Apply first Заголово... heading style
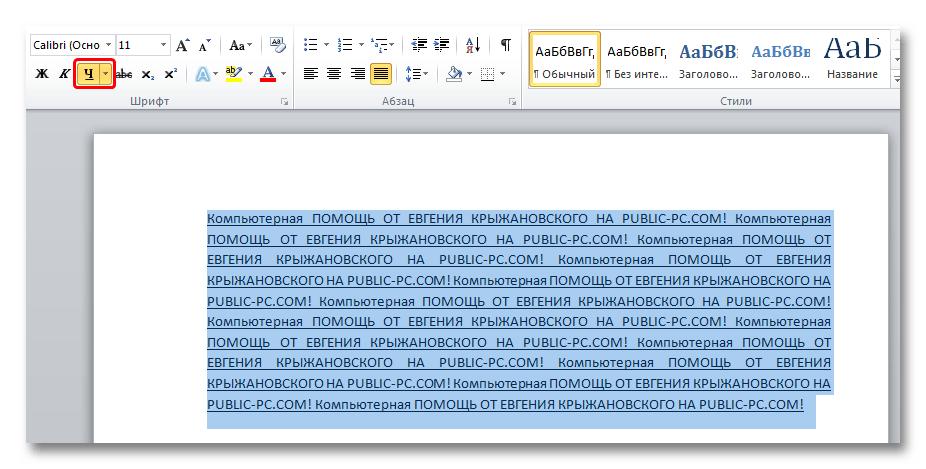 (708, 60)
